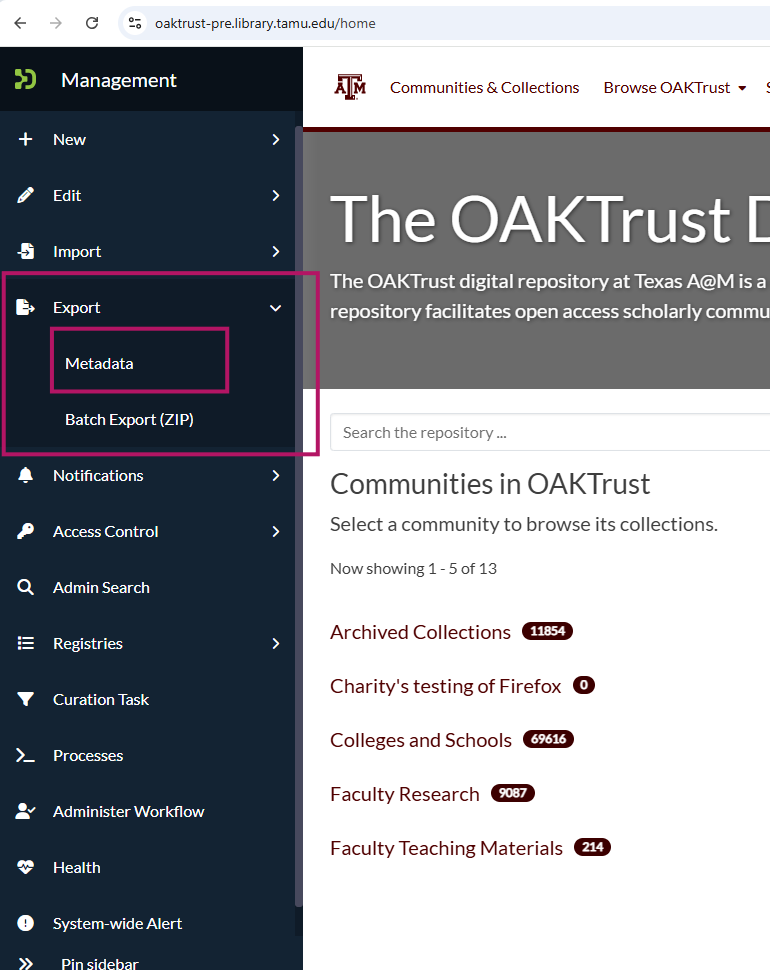This screenshot has height=970, width=770.
Task: Click the bell icon for Notifications
Action: coord(26,476)
